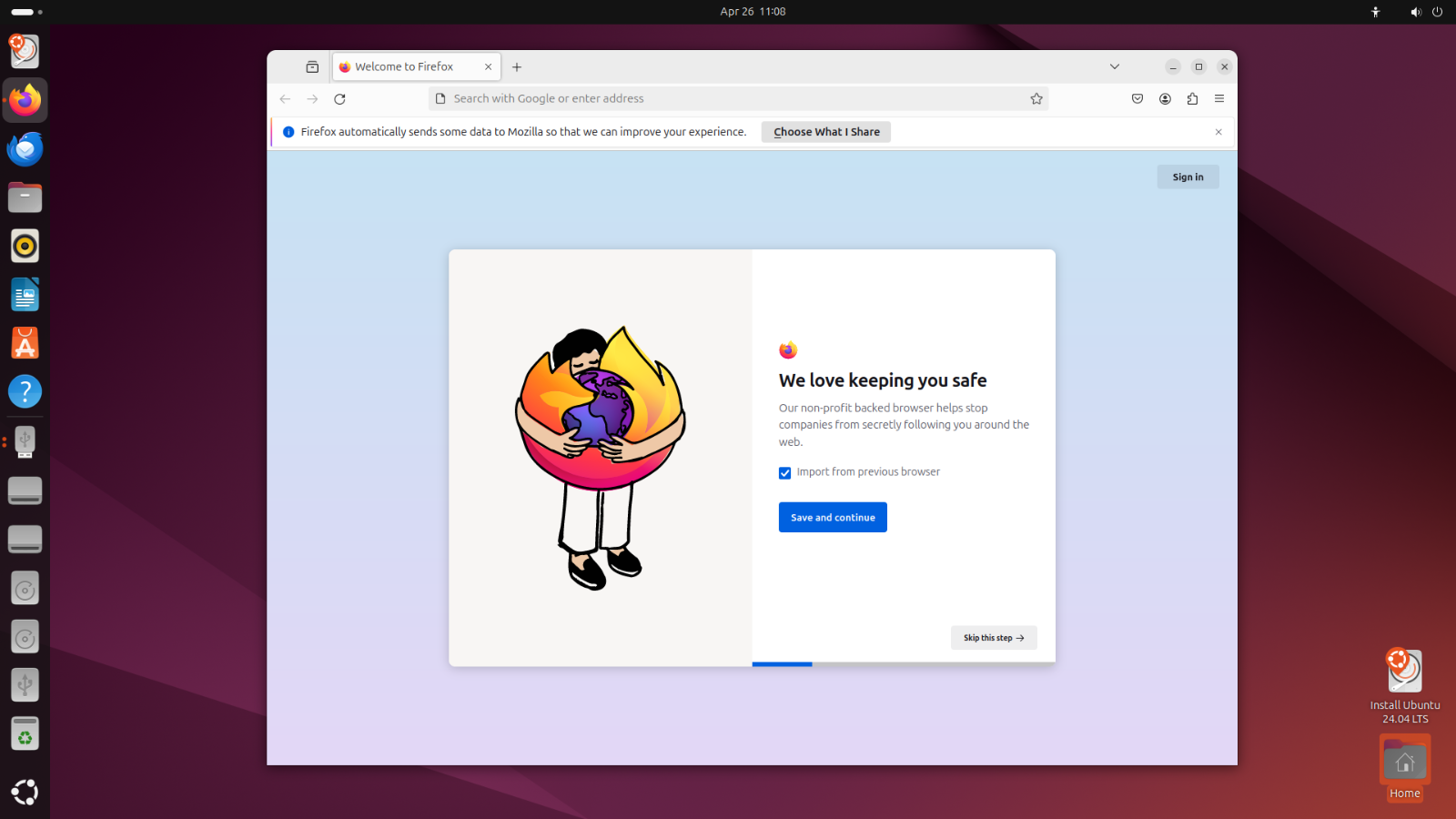Bookmark this page with the star icon
The height and width of the screenshot is (819, 1456).
[x=1036, y=98]
